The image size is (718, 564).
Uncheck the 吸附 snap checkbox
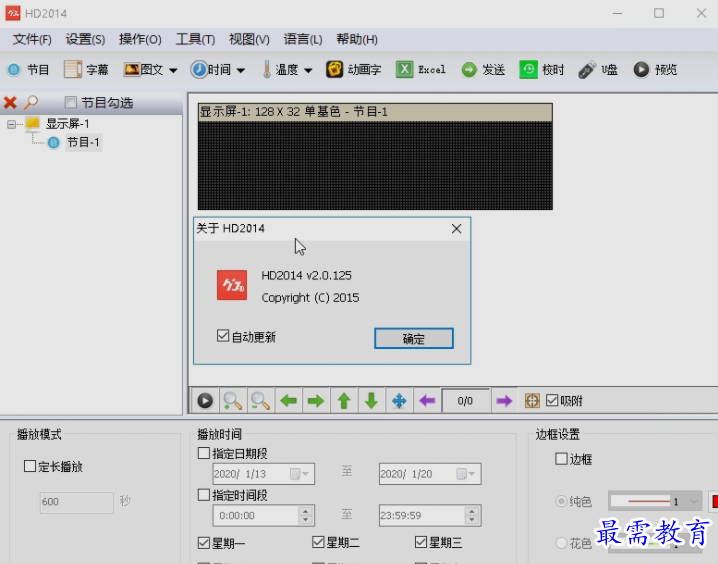552,401
